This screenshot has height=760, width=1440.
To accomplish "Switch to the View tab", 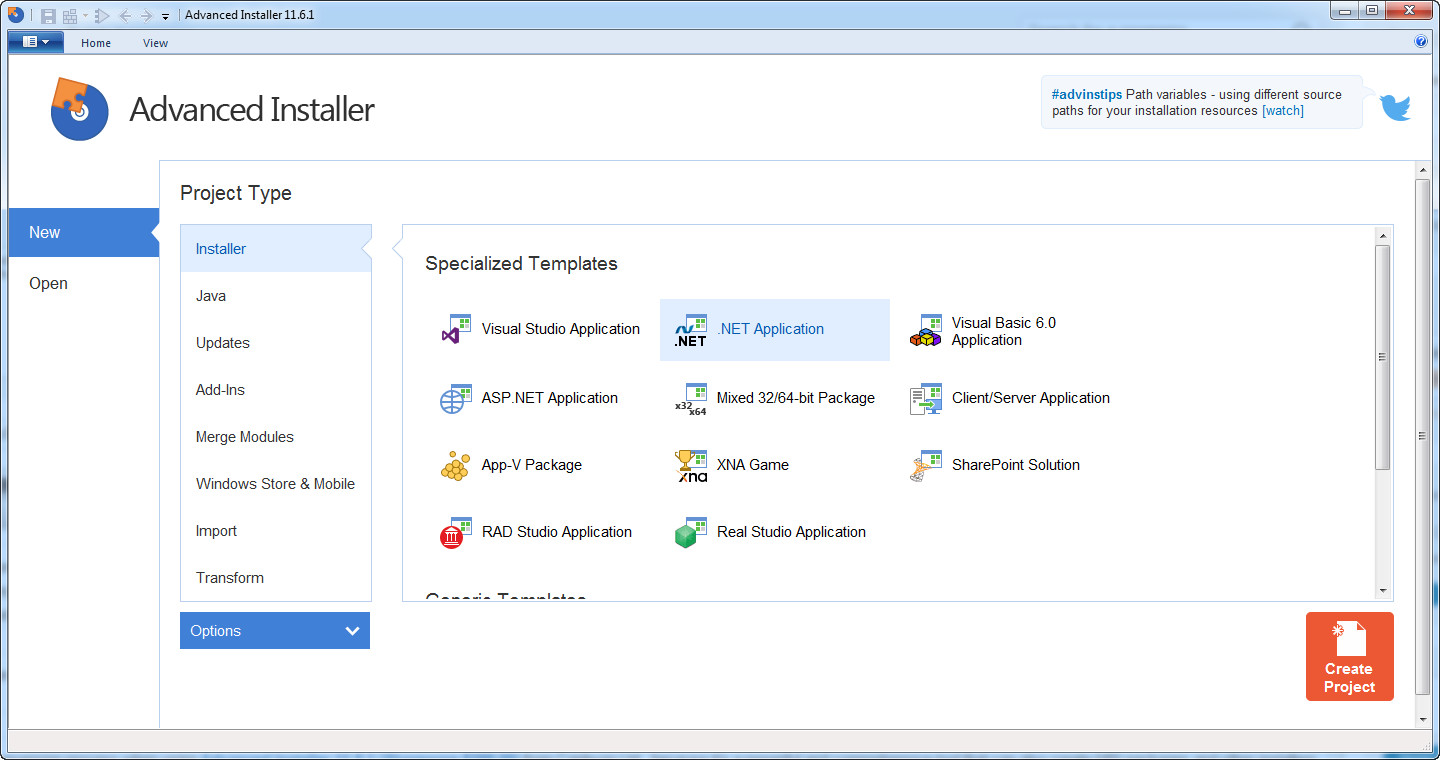I will click(x=155, y=43).
